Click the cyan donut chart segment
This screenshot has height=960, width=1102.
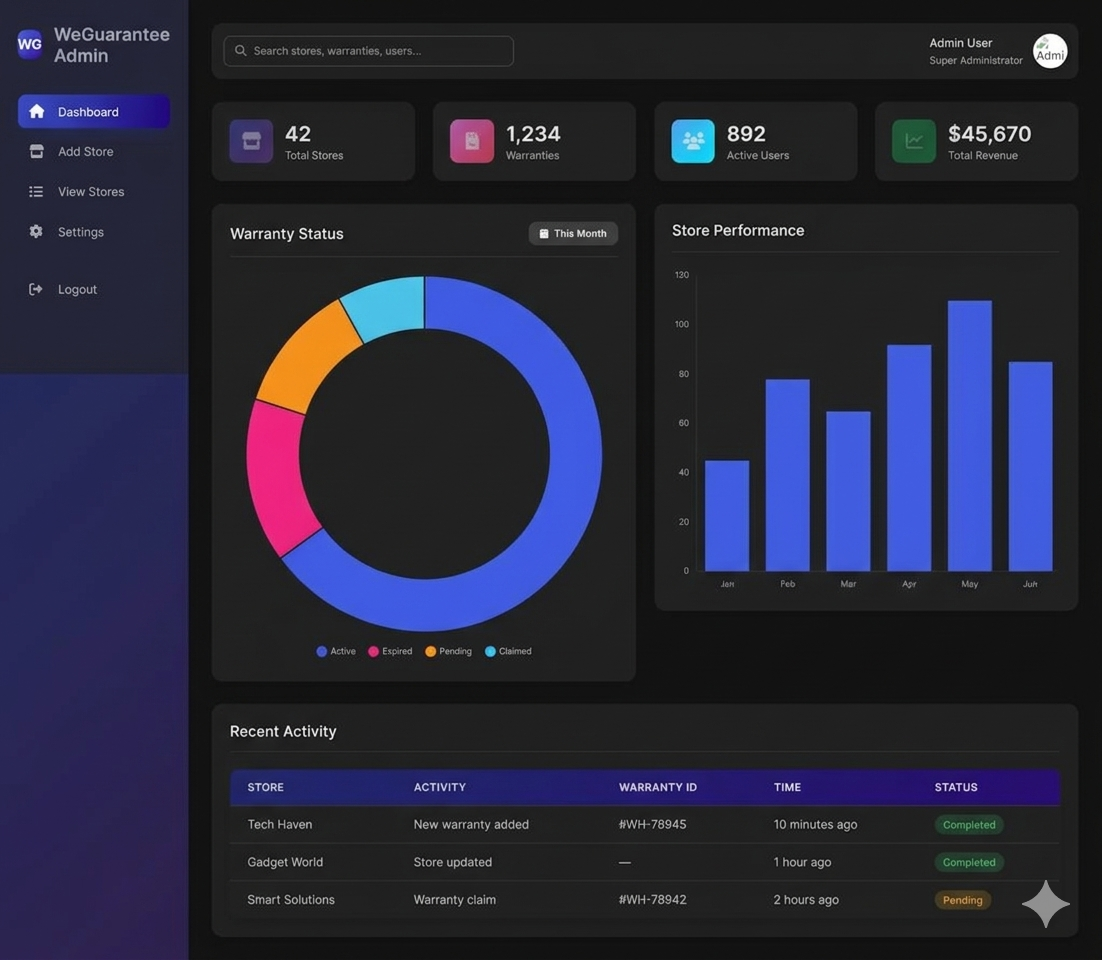pyautogui.click(x=389, y=306)
